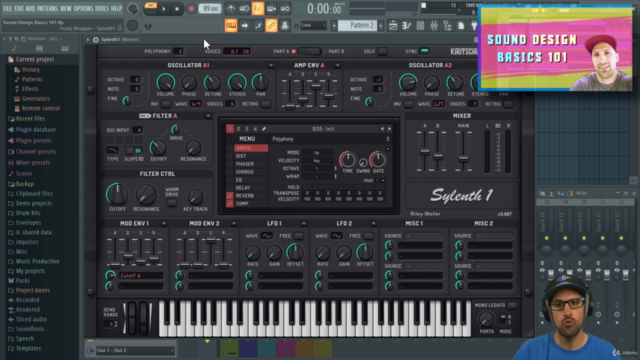640x360 pixels.
Task: Toggle the REVERB effect checkbox
Action: [x=230, y=196]
